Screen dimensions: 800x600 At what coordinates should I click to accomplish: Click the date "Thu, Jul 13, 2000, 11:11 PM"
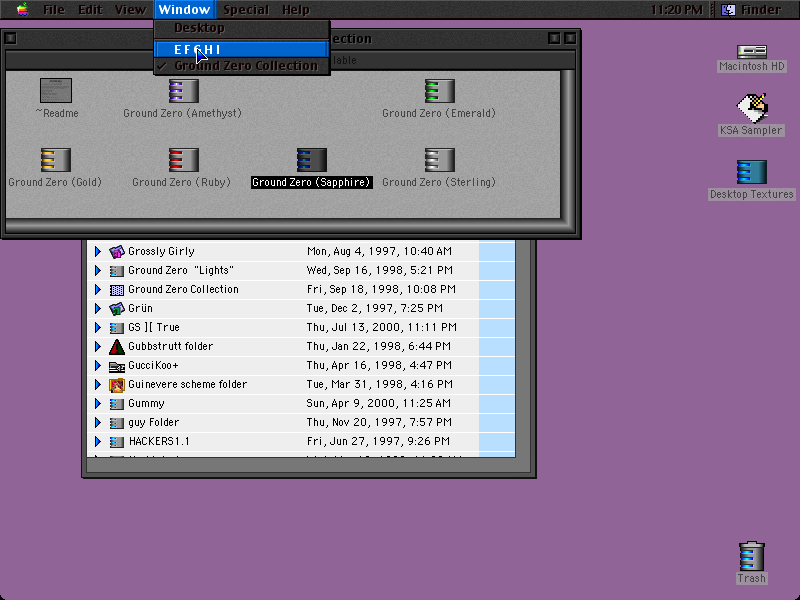[x=382, y=328]
